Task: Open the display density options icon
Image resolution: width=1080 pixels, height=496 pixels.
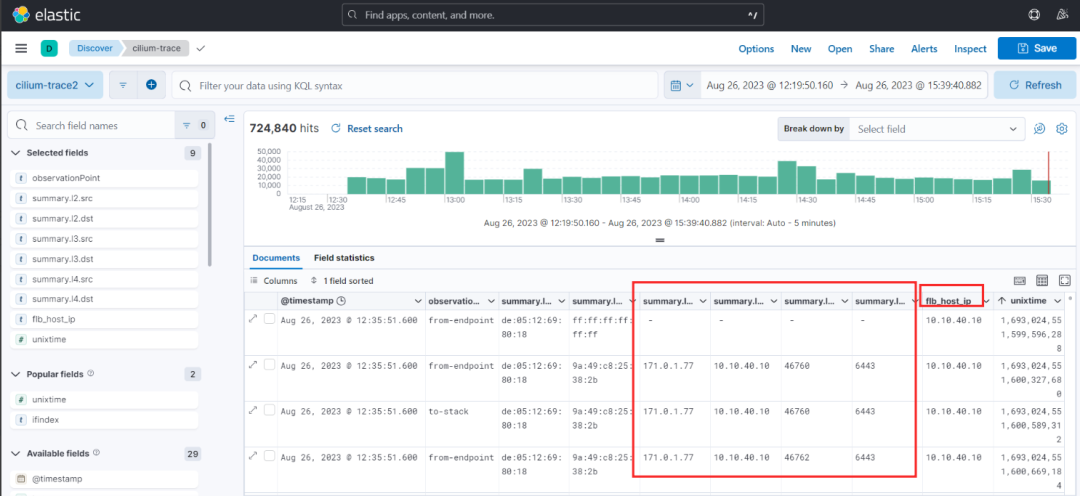Action: (x=1042, y=280)
